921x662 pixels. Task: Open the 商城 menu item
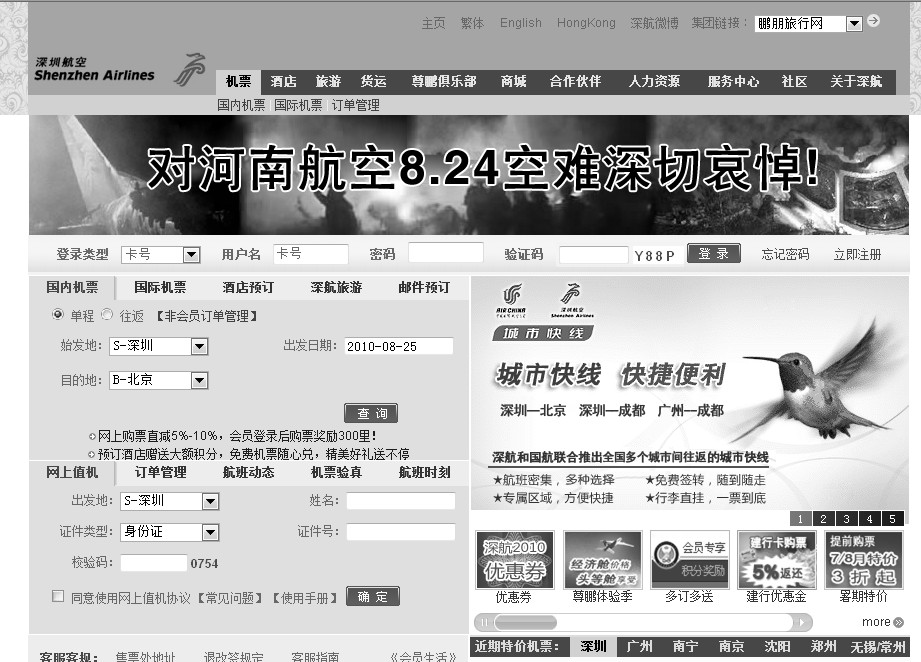[x=513, y=82]
